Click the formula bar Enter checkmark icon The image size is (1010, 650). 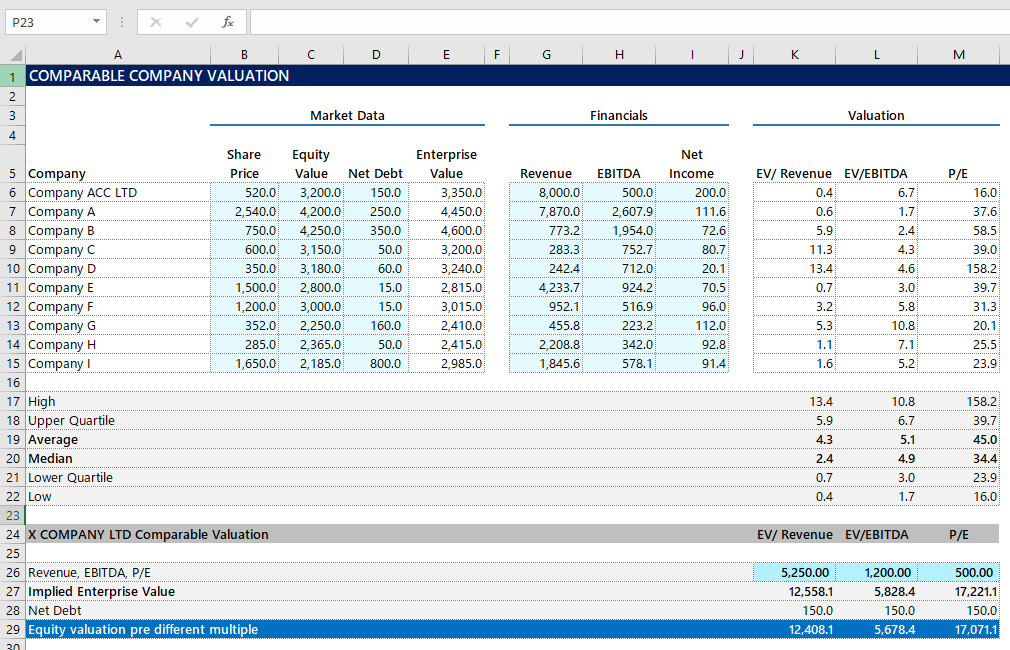[192, 22]
